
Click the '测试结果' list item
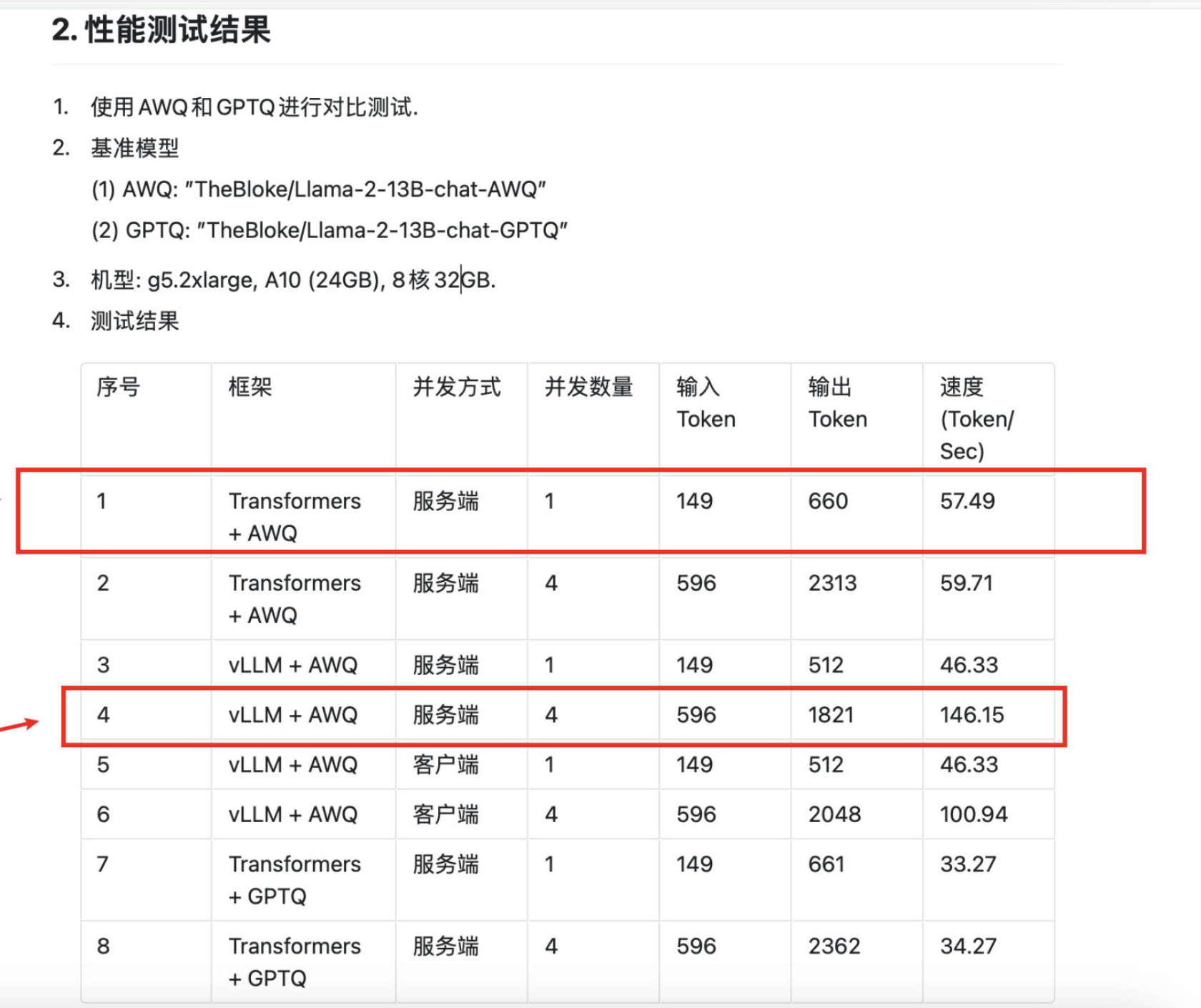click(134, 321)
